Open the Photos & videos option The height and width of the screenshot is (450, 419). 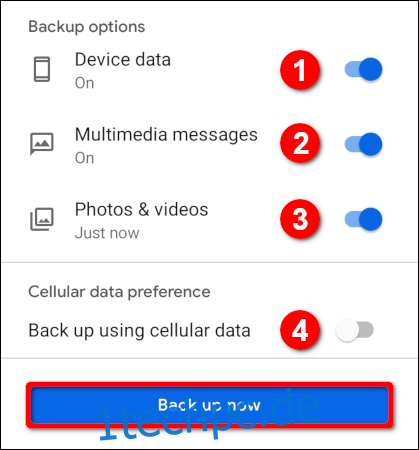coord(141,210)
